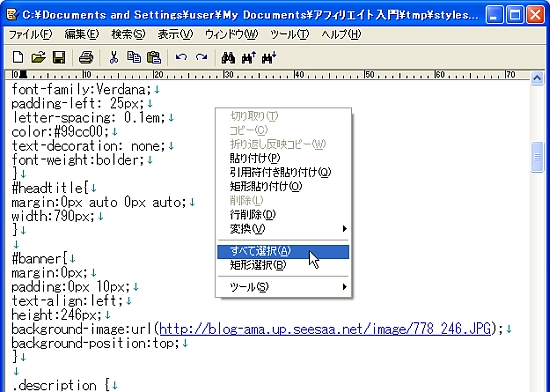
Task: Click the line 'font-family:Verdana;'
Action: [81, 89]
